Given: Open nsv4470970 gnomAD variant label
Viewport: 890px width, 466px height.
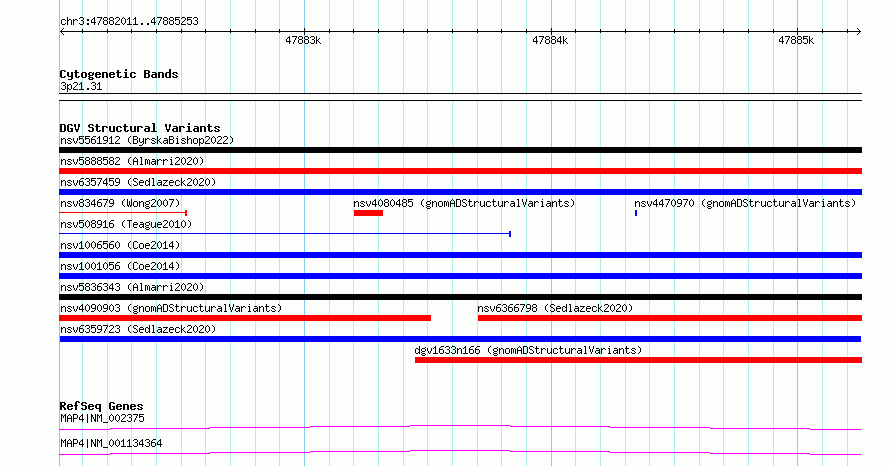Looking at the screenshot, I should (x=745, y=203).
